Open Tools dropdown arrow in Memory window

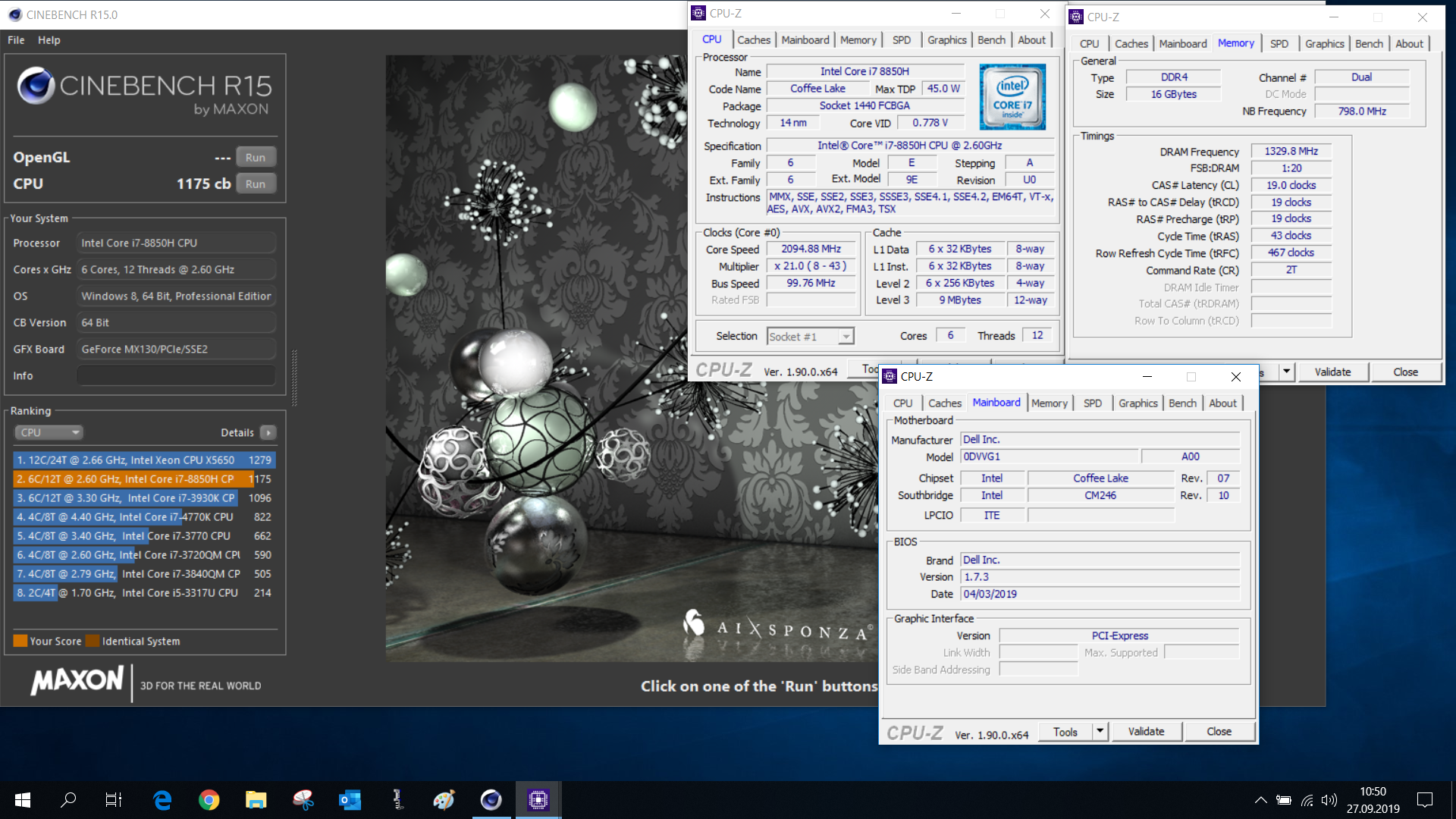[x=1287, y=372]
